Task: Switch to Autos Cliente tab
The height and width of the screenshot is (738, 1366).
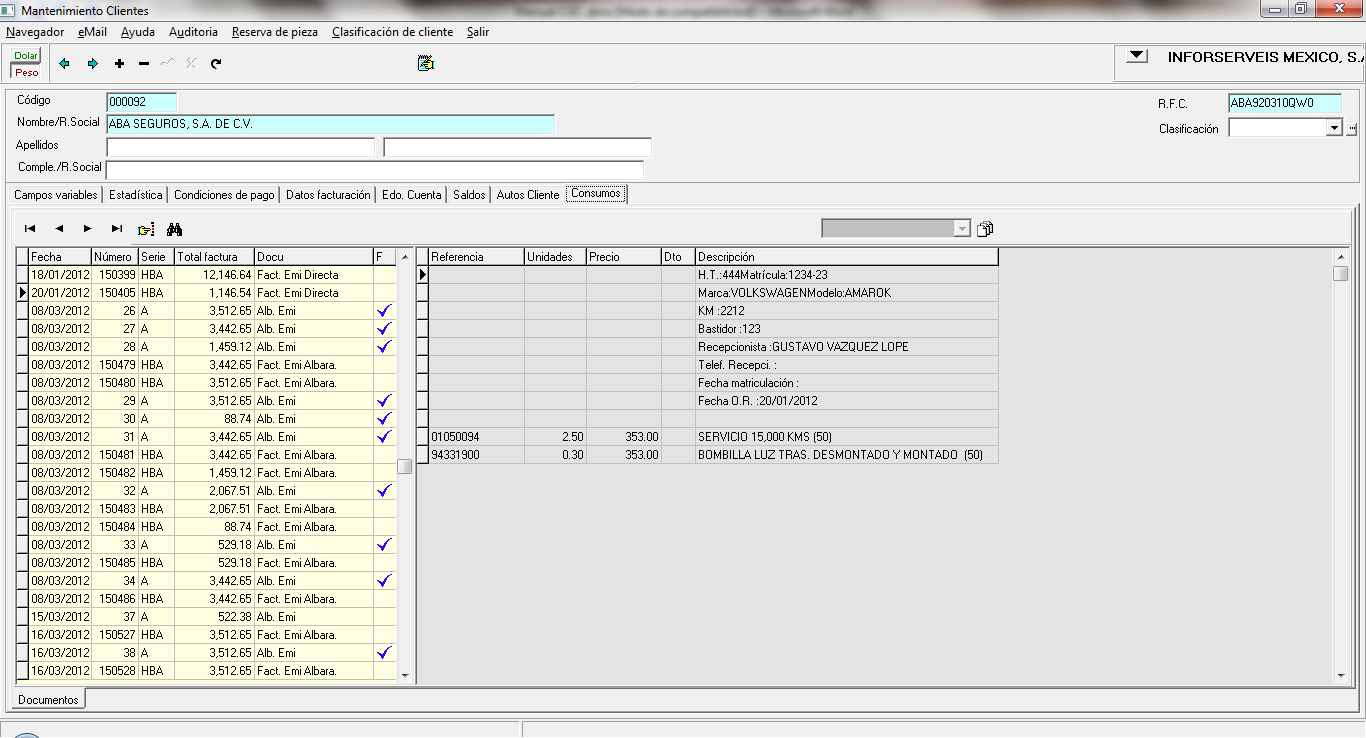Action: pyautogui.click(x=528, y=195)
